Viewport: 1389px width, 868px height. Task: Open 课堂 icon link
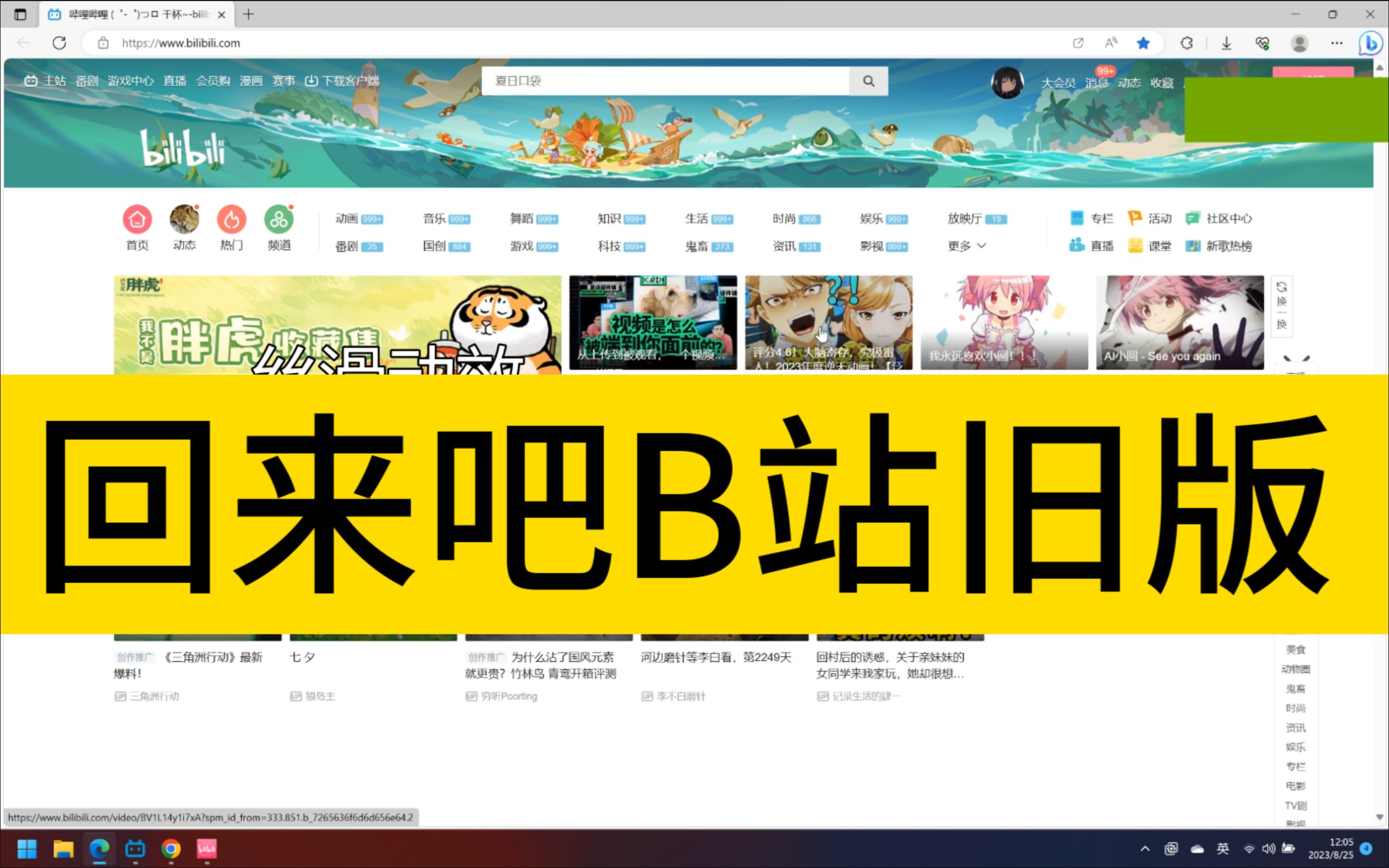[x=1150, y=246]
